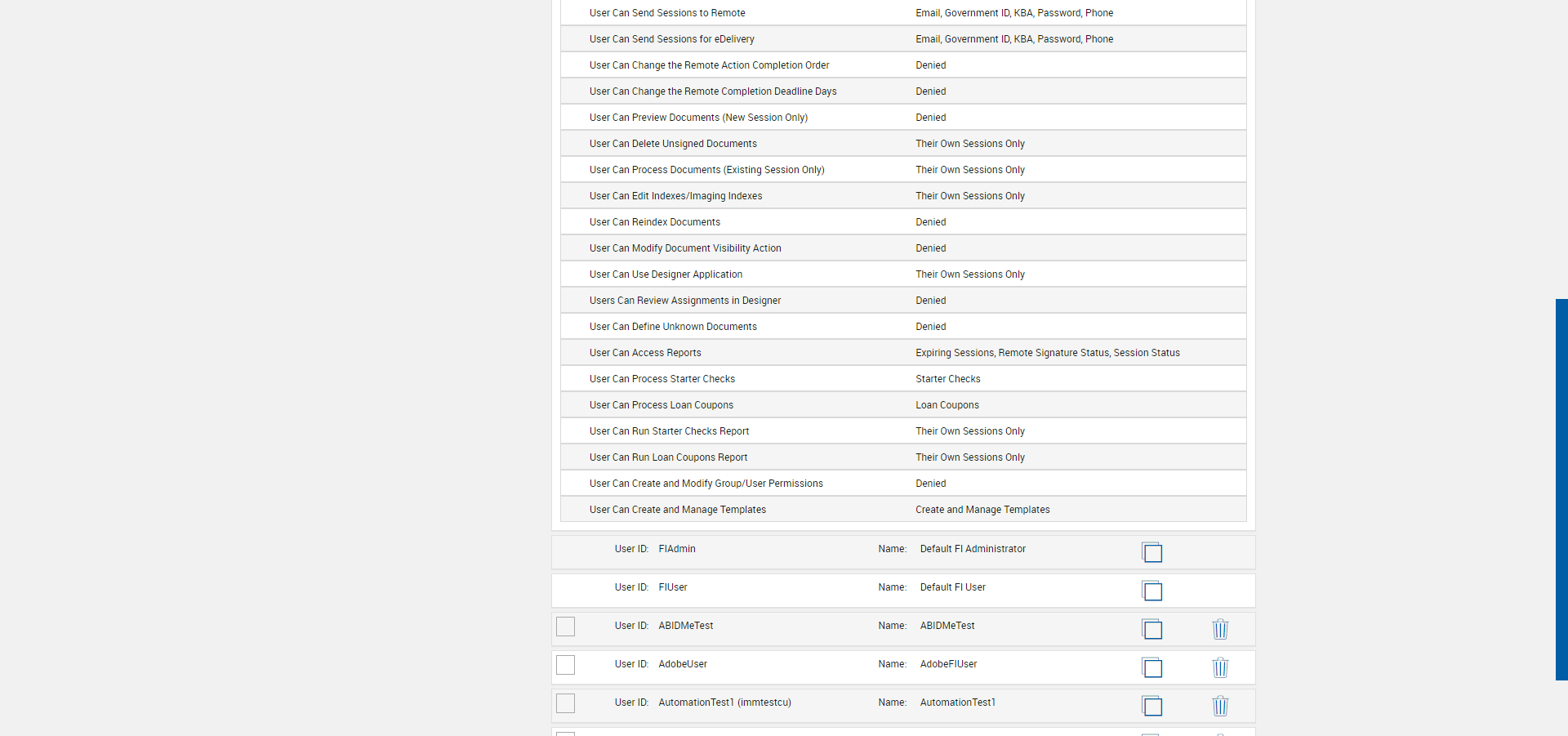
Task: Select the "Default FI Administrator" name
Action: (x=973, y=549)
